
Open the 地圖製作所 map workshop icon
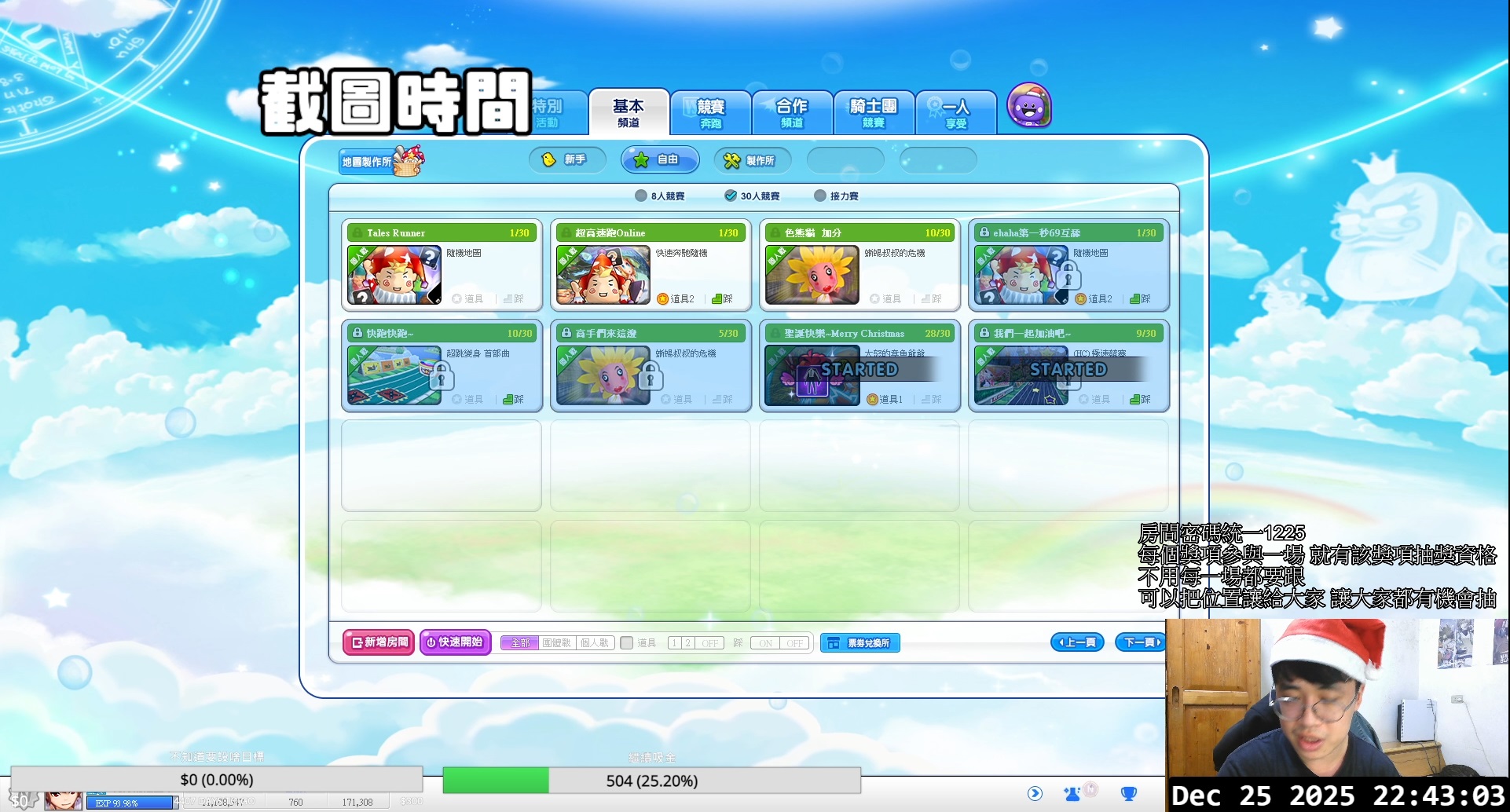coord(380,161)
